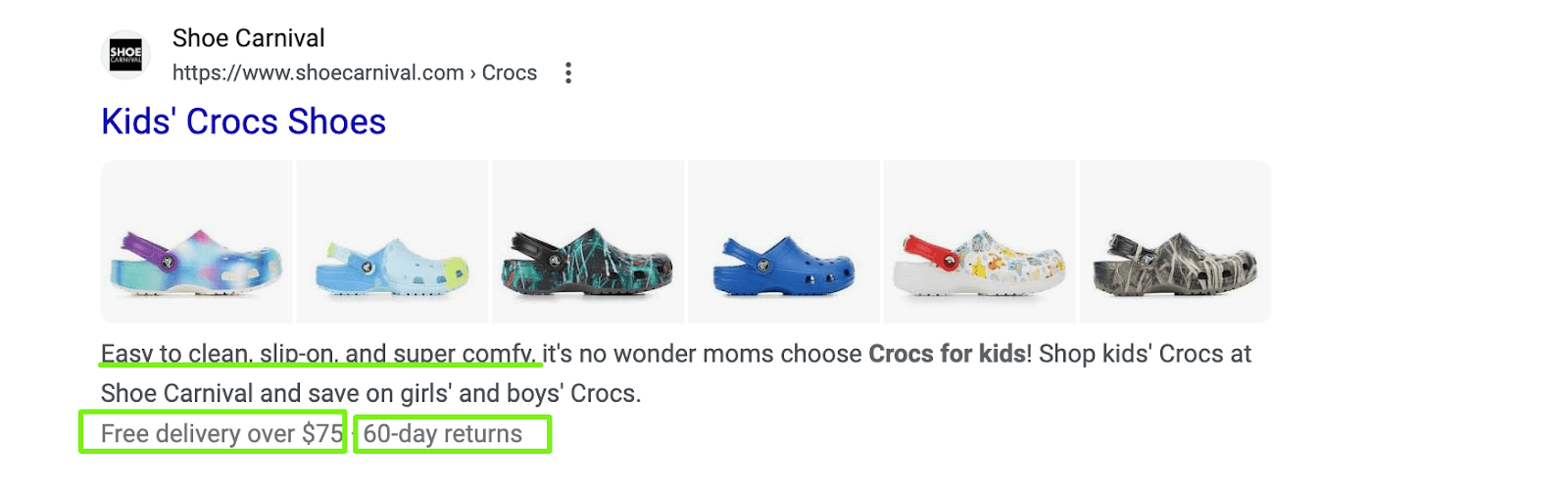The width and height of the screenshot is (1568, 489).
Task: Click the Free delivery over $75 label
Action: pos(221,433)
